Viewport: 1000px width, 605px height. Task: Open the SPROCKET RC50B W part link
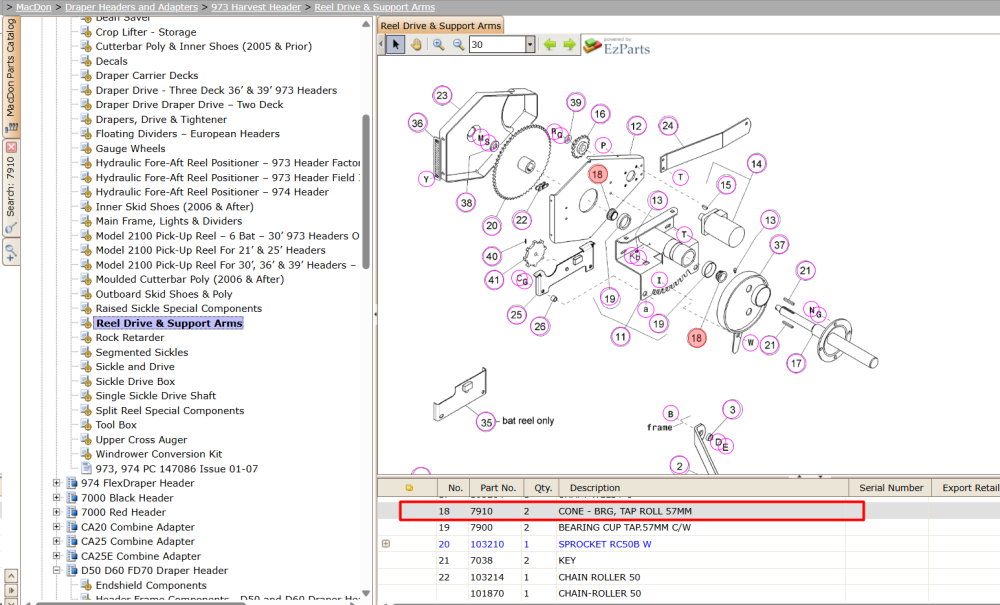605,544
